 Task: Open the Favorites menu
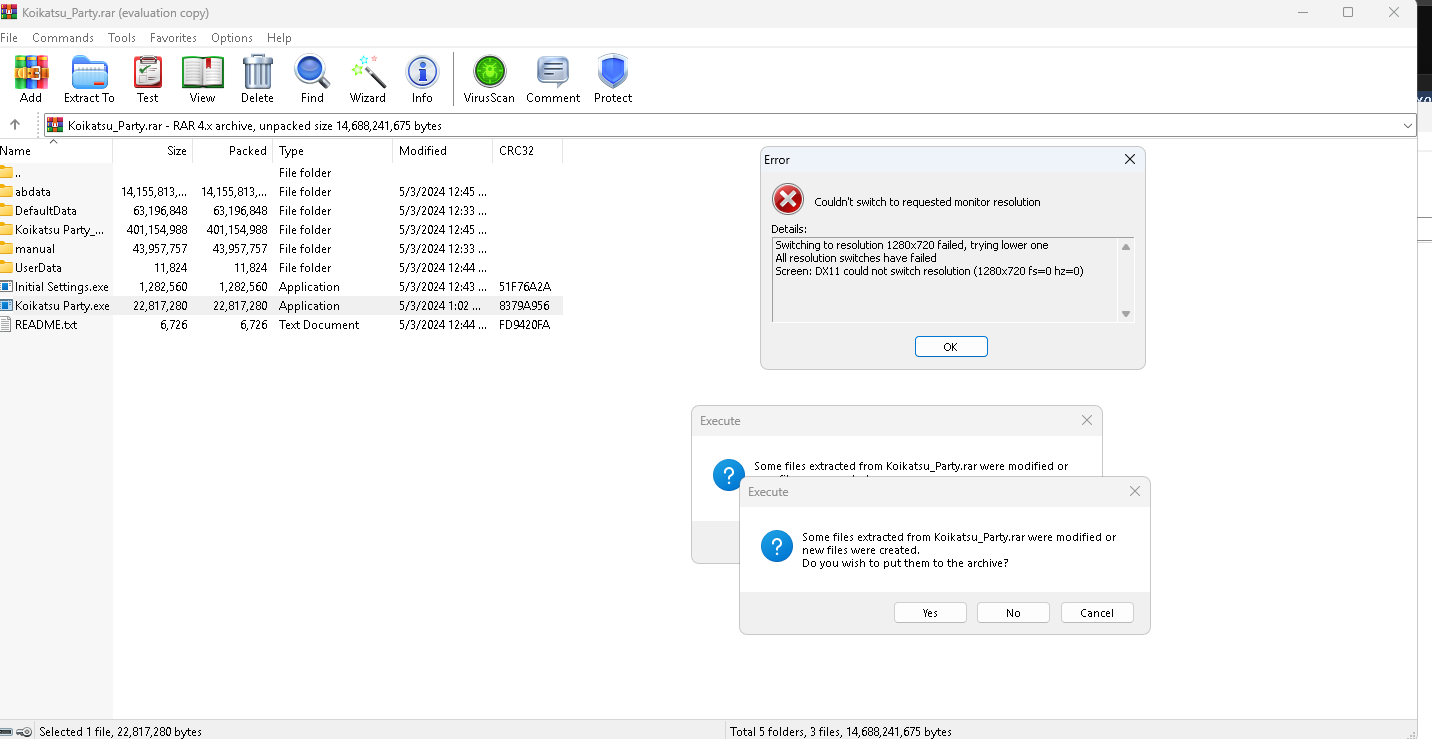click(x=173, y=38)
